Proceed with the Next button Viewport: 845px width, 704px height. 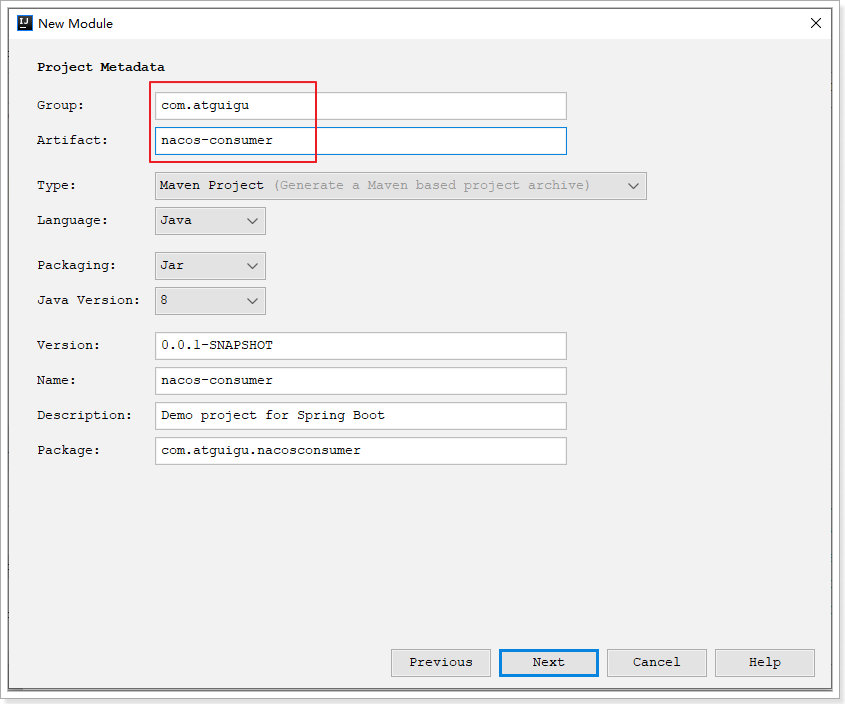(x=549, y=662)
